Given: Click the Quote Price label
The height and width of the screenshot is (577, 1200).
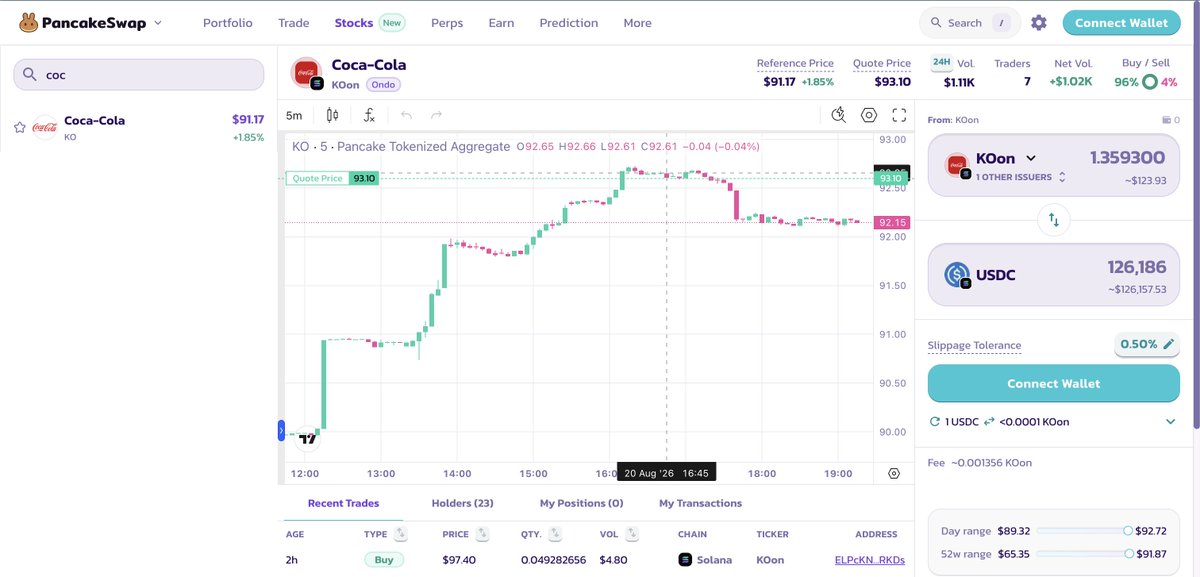Looking at the screenshot, I should pos(882,63).
